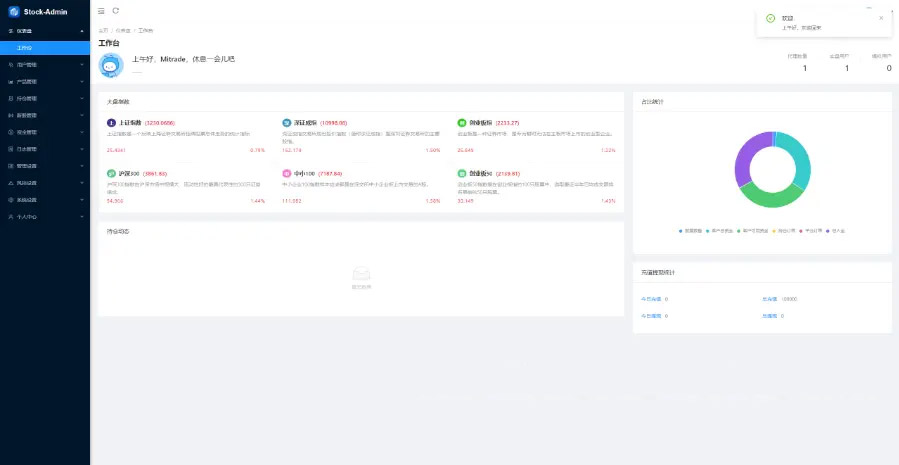Click the 个人中心 person icon
The width and height of the screenshot is (899, 465).
(x=11, y=217)
